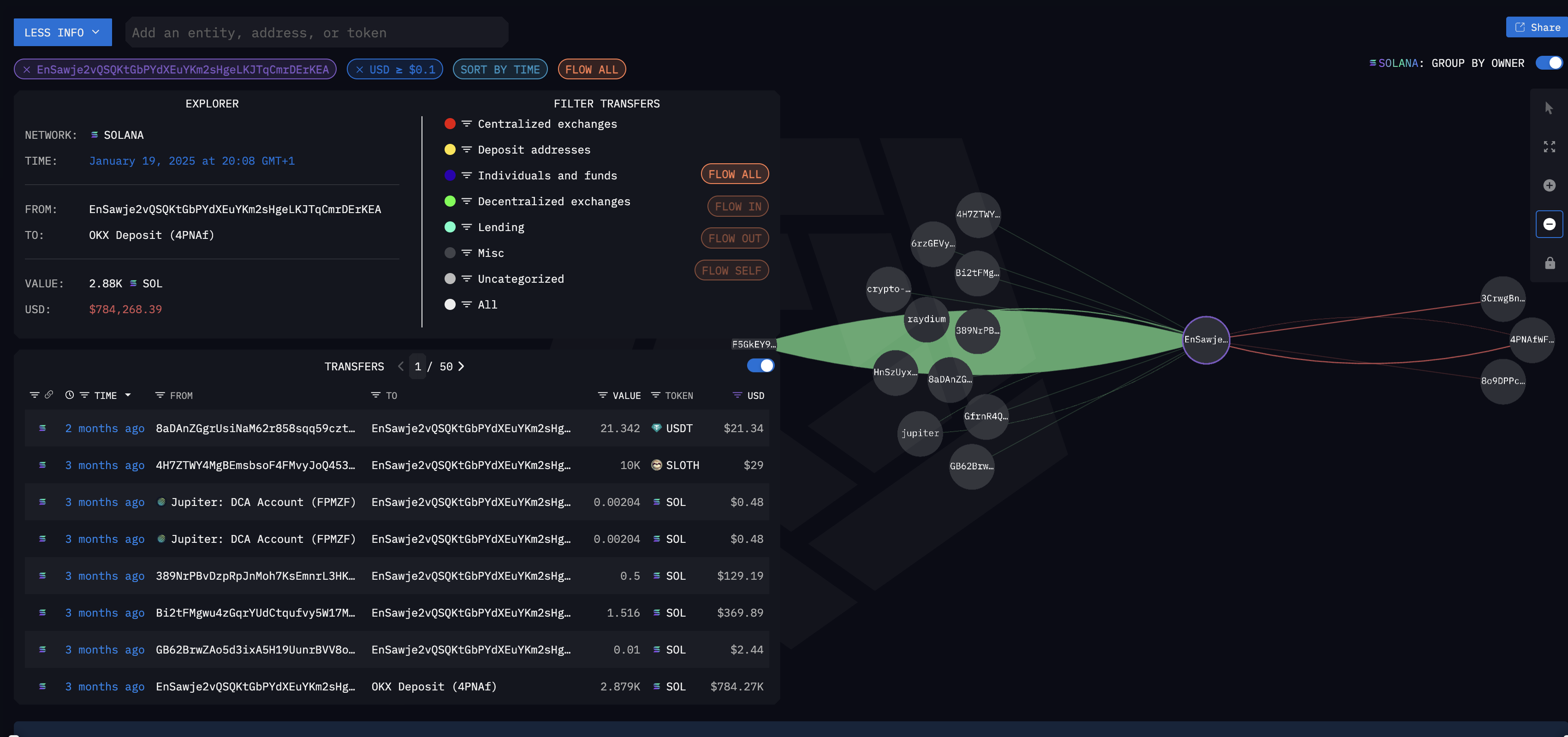
Task: Click the 3CrwgBn node in graph
Action: [1502, 299]
